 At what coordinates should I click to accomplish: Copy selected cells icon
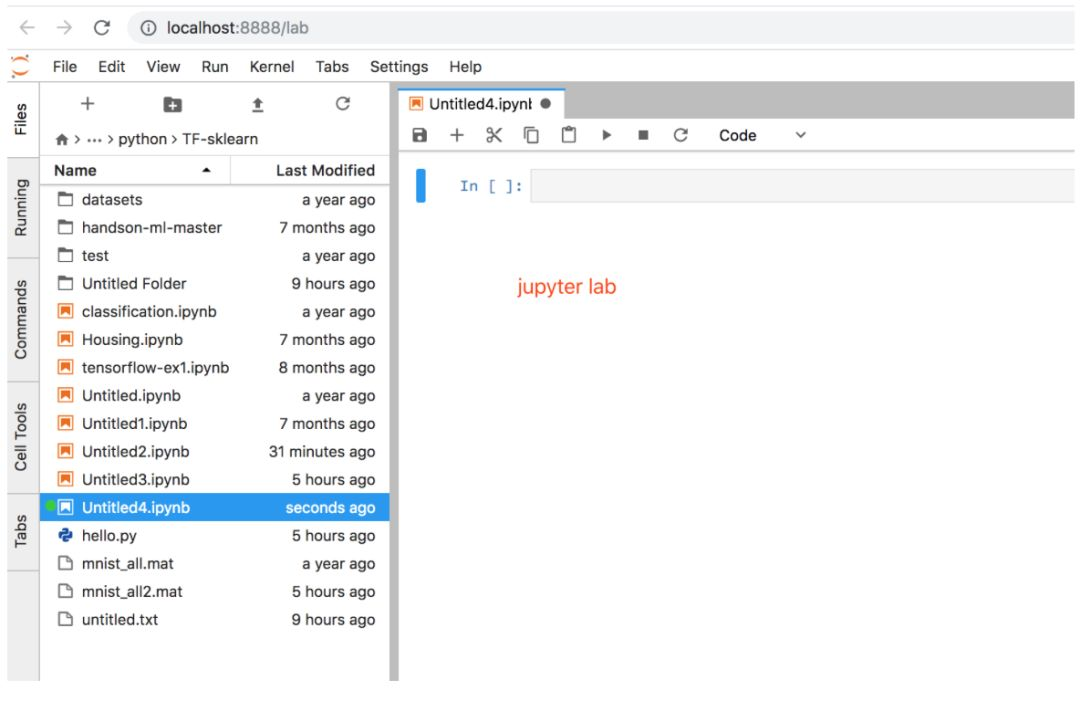pos(531,135)
